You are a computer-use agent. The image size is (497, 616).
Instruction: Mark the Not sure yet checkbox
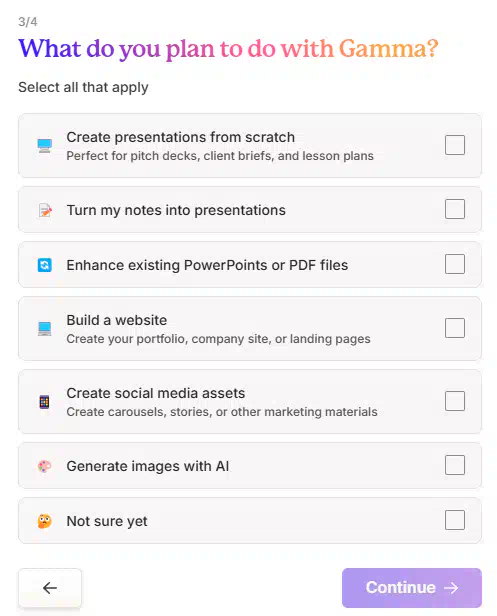point(455,520)
